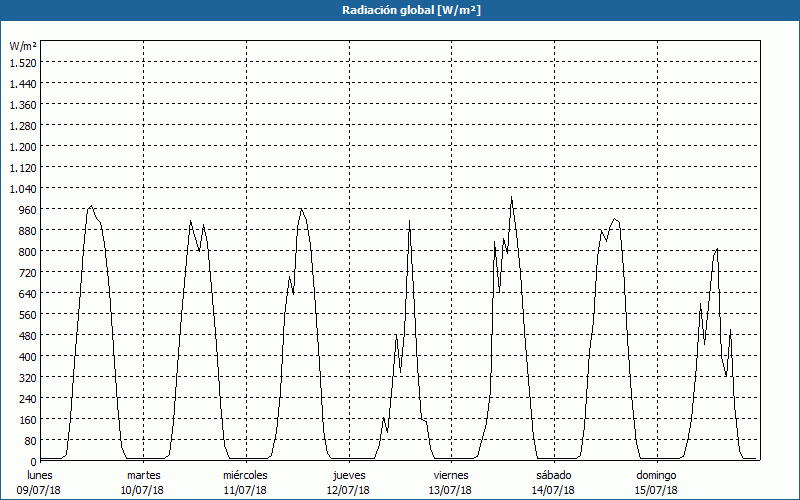Screen dimensions: 800x500
Task: Click the 1.280 y-axis value
Action: pyautogui.click(x=23, y=126)
